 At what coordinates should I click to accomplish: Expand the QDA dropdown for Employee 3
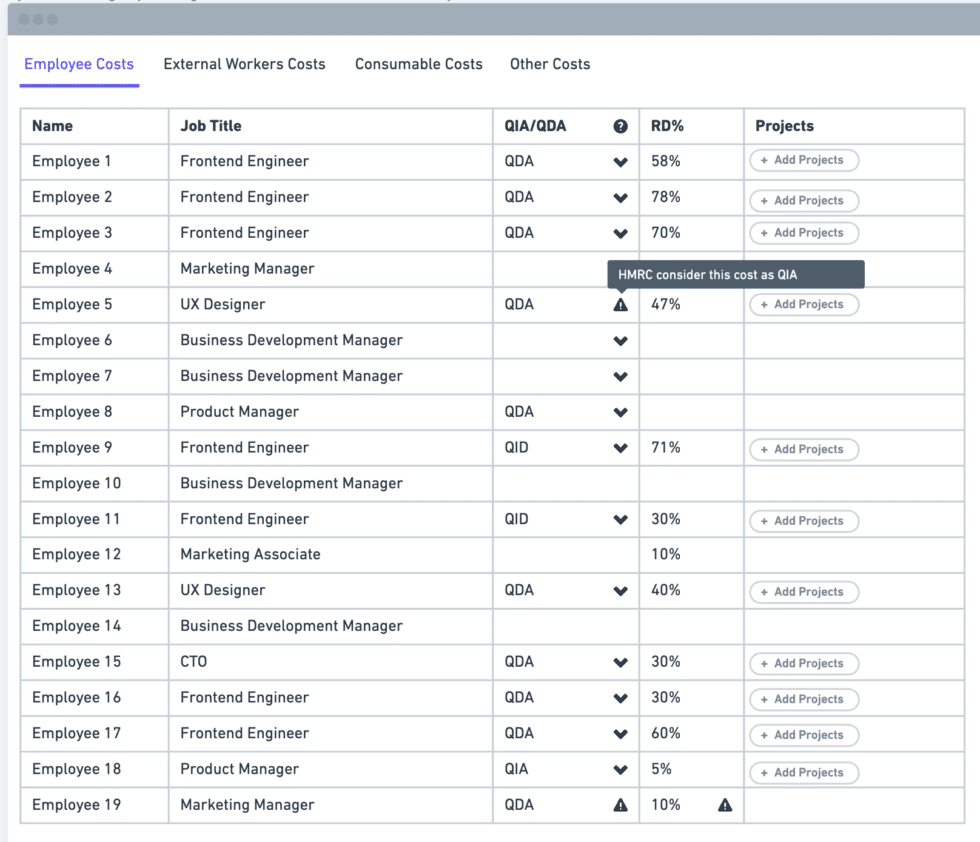tap(620, 233)
